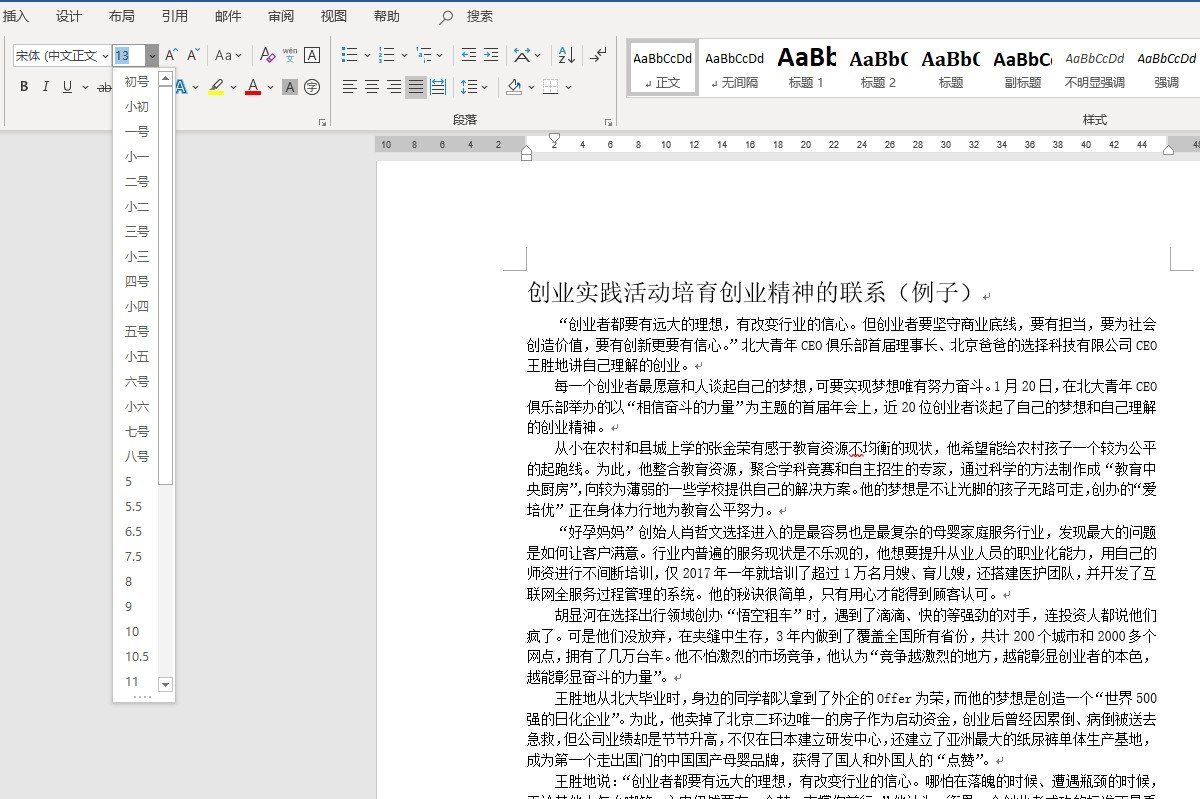This screenshot has height=799, width=1200.
Task: Open the borders dropdown arrow
Action: coord(568,87)
